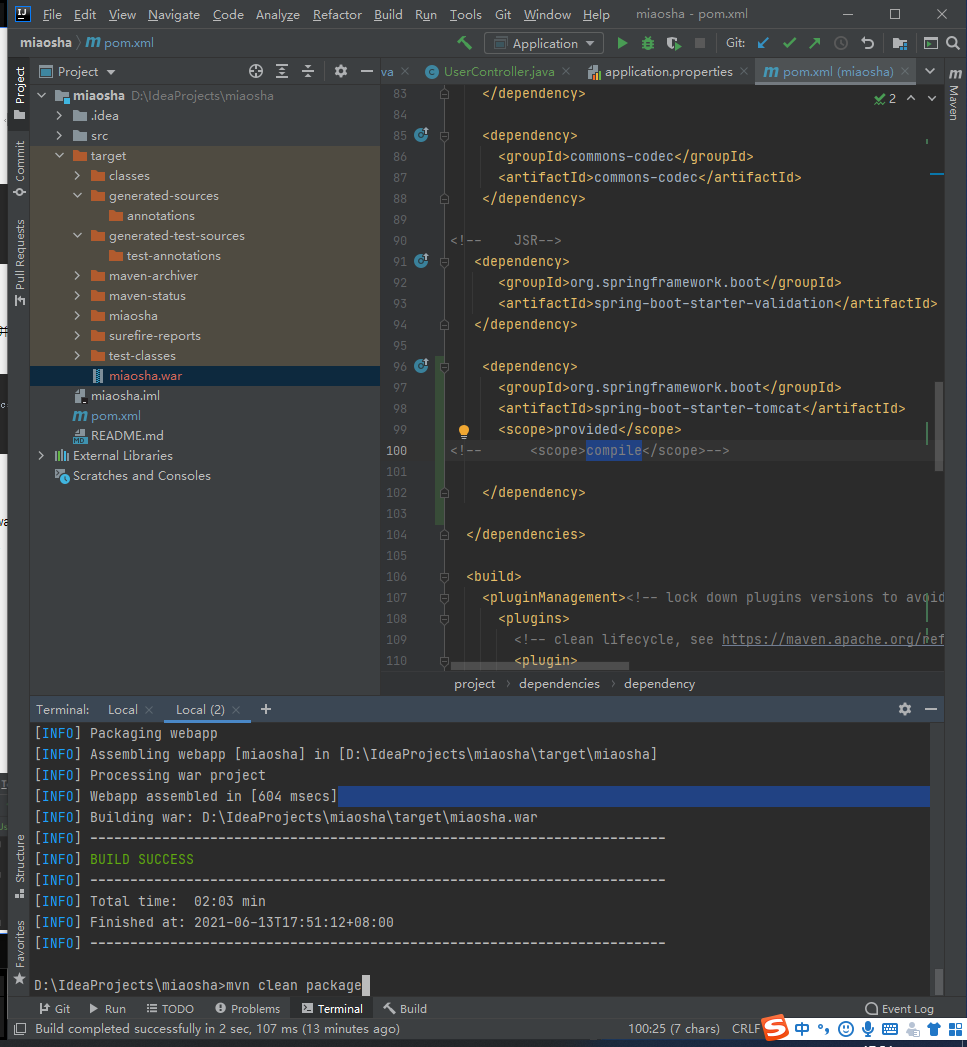Switch to the application.properties tab
The image size is (967, 1047).
click(x=668, y=72)
